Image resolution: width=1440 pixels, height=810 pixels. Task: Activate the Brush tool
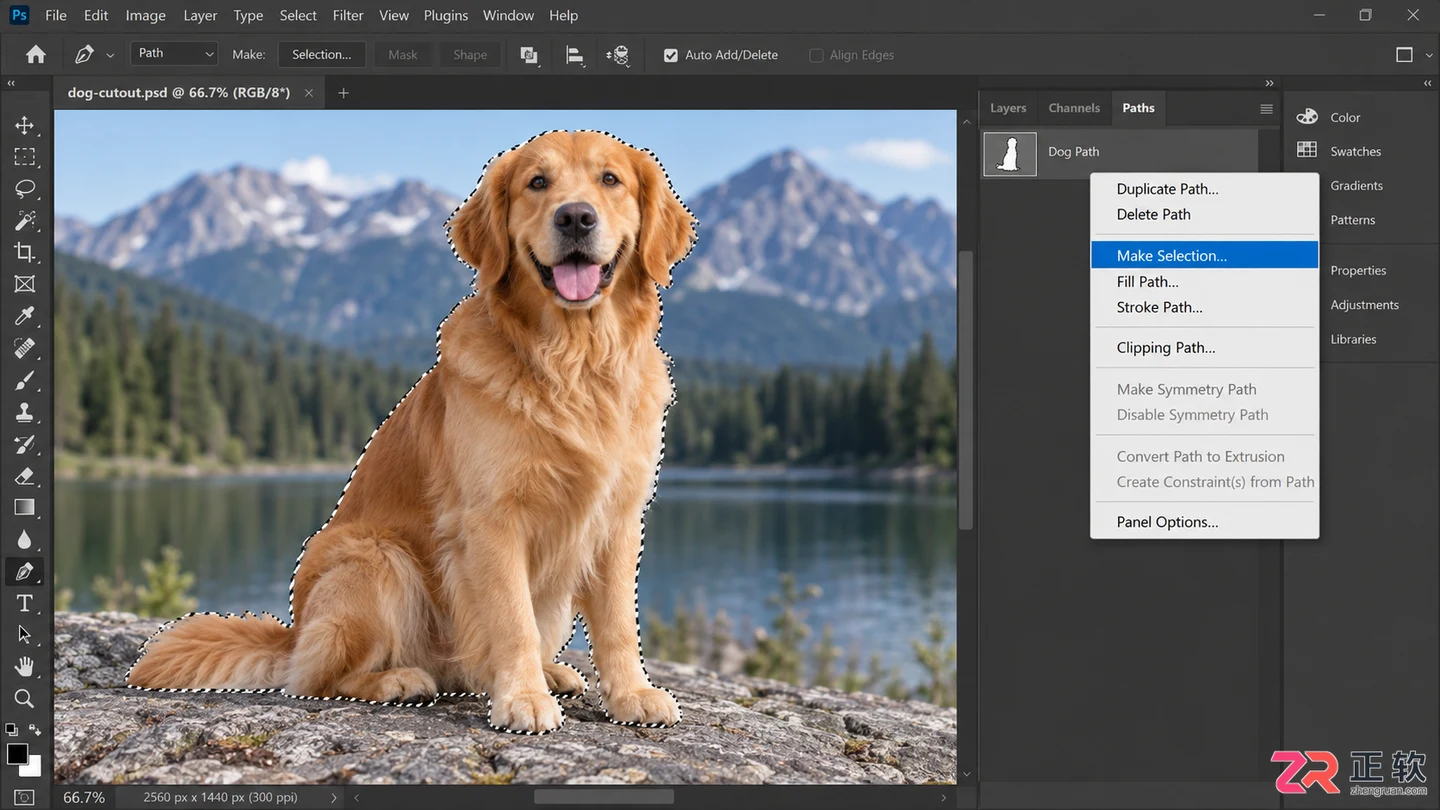tap(24, 380)
